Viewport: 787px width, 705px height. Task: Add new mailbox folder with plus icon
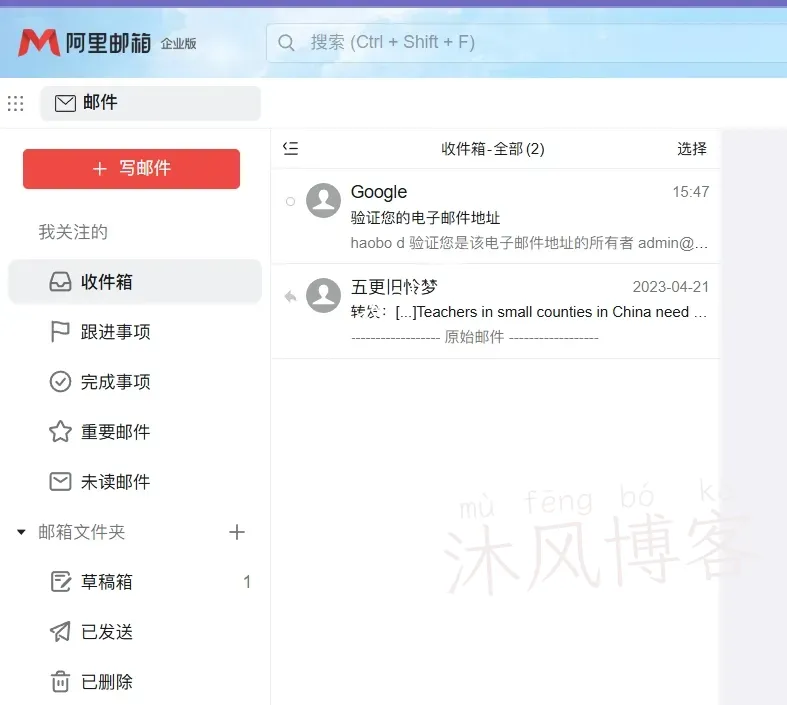pos(237,532)
